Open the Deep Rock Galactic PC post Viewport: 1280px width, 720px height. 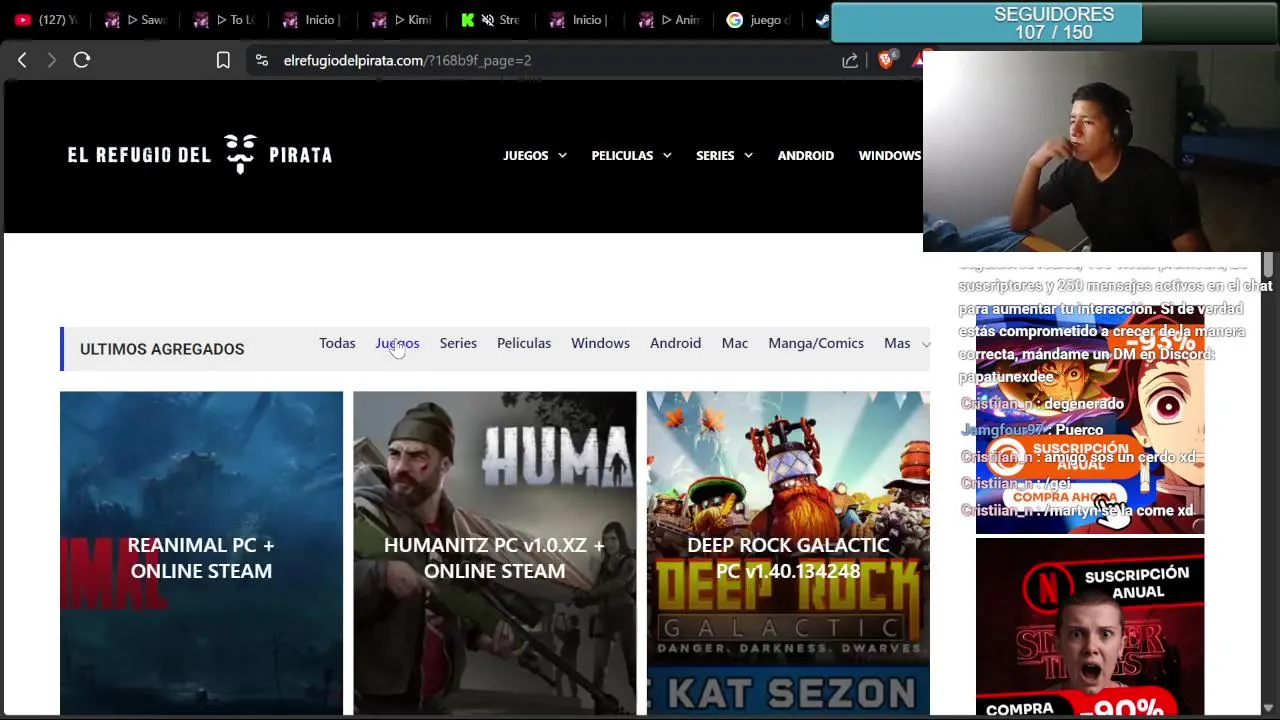tap(788, 553)
